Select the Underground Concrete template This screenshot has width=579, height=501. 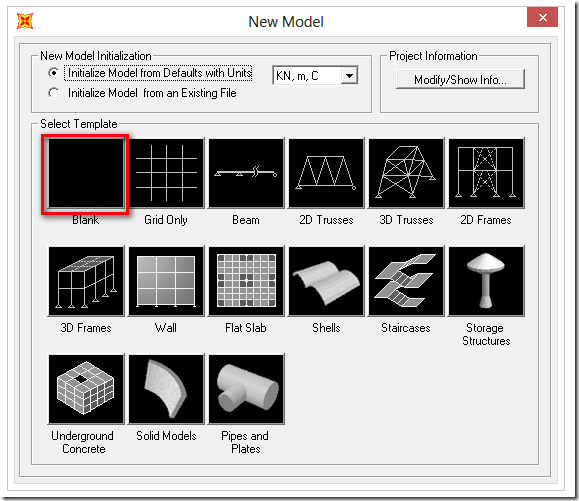(x=86, y=389)
